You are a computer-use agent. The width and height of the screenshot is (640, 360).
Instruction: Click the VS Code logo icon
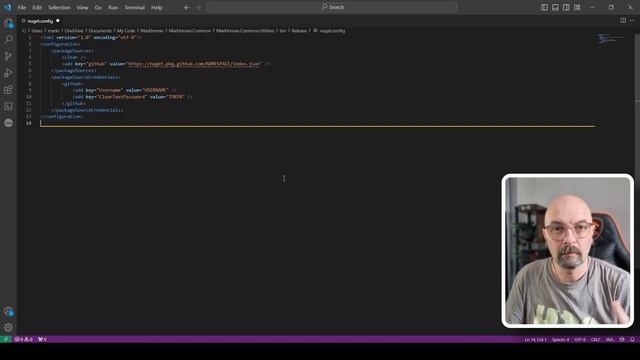point(8,7)
